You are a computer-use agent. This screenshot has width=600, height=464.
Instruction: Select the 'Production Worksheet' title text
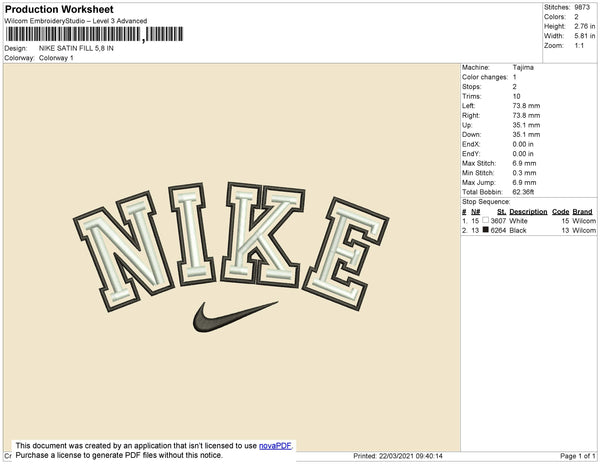tap(59, 9)
